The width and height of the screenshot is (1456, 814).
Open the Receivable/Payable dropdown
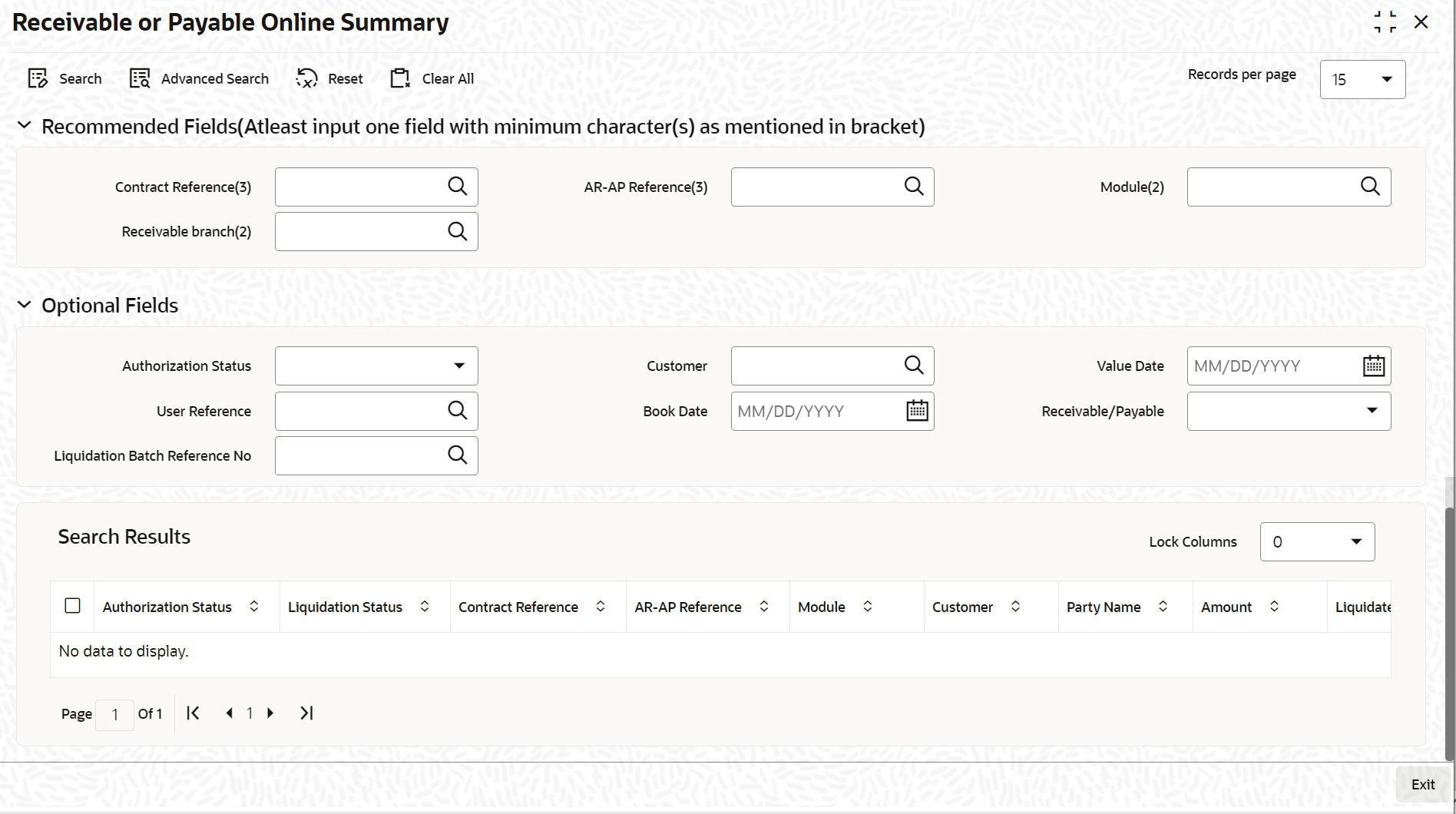coord(1372,411)
